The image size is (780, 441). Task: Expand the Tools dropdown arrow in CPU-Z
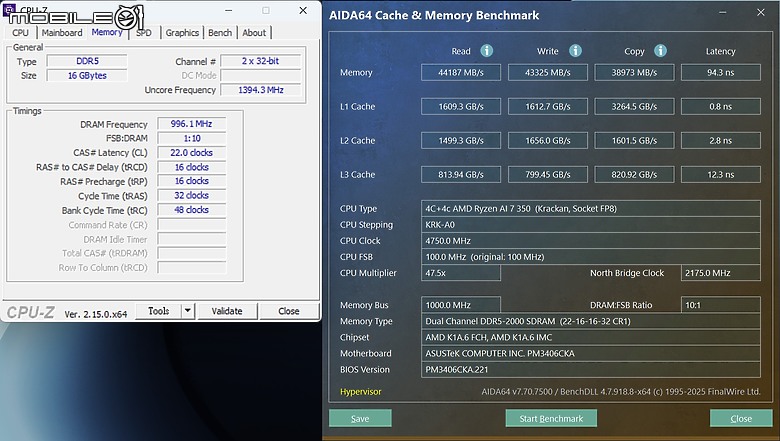click(188, 311)
